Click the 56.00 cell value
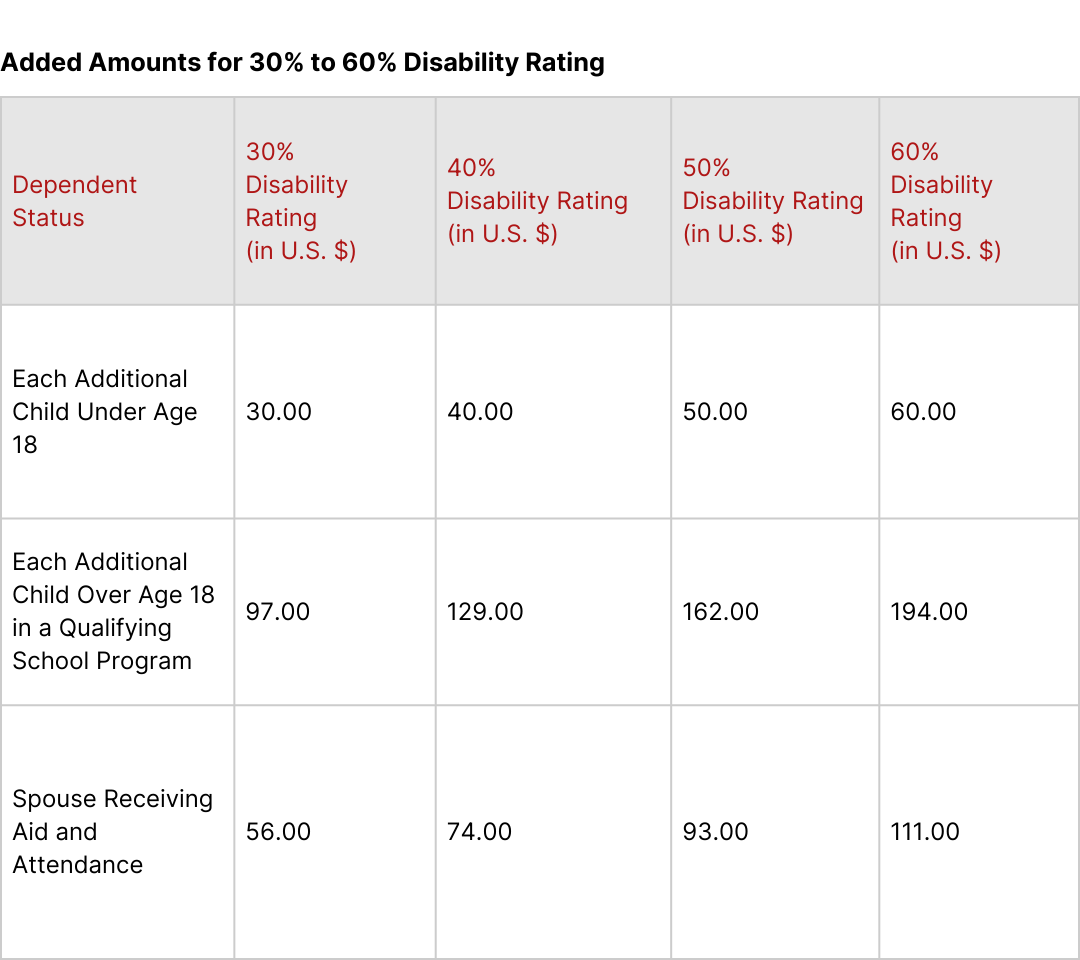This screenshot has height=960, width=1080. [278, 832]
